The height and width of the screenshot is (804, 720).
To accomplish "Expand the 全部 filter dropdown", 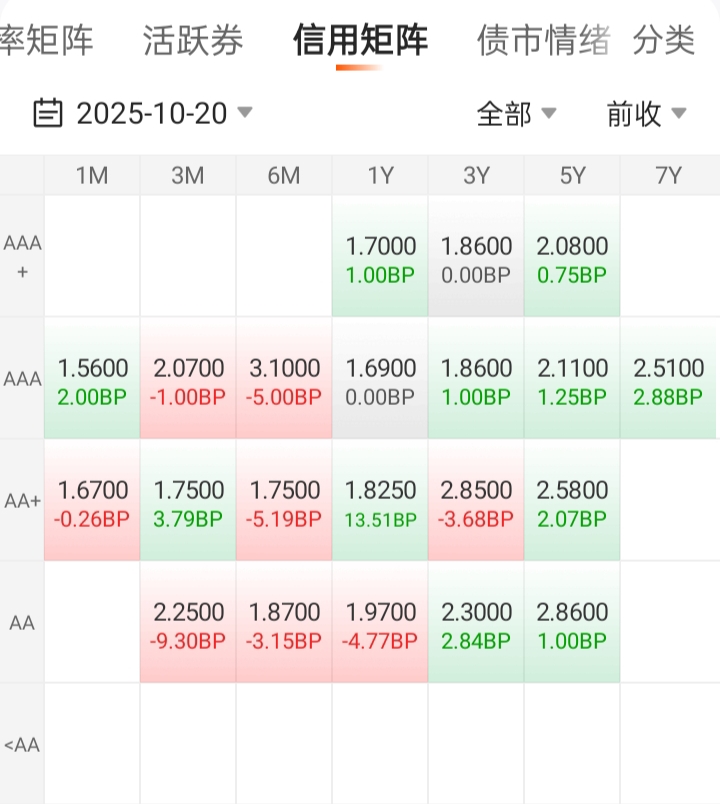I will click(x=516, y=114).
